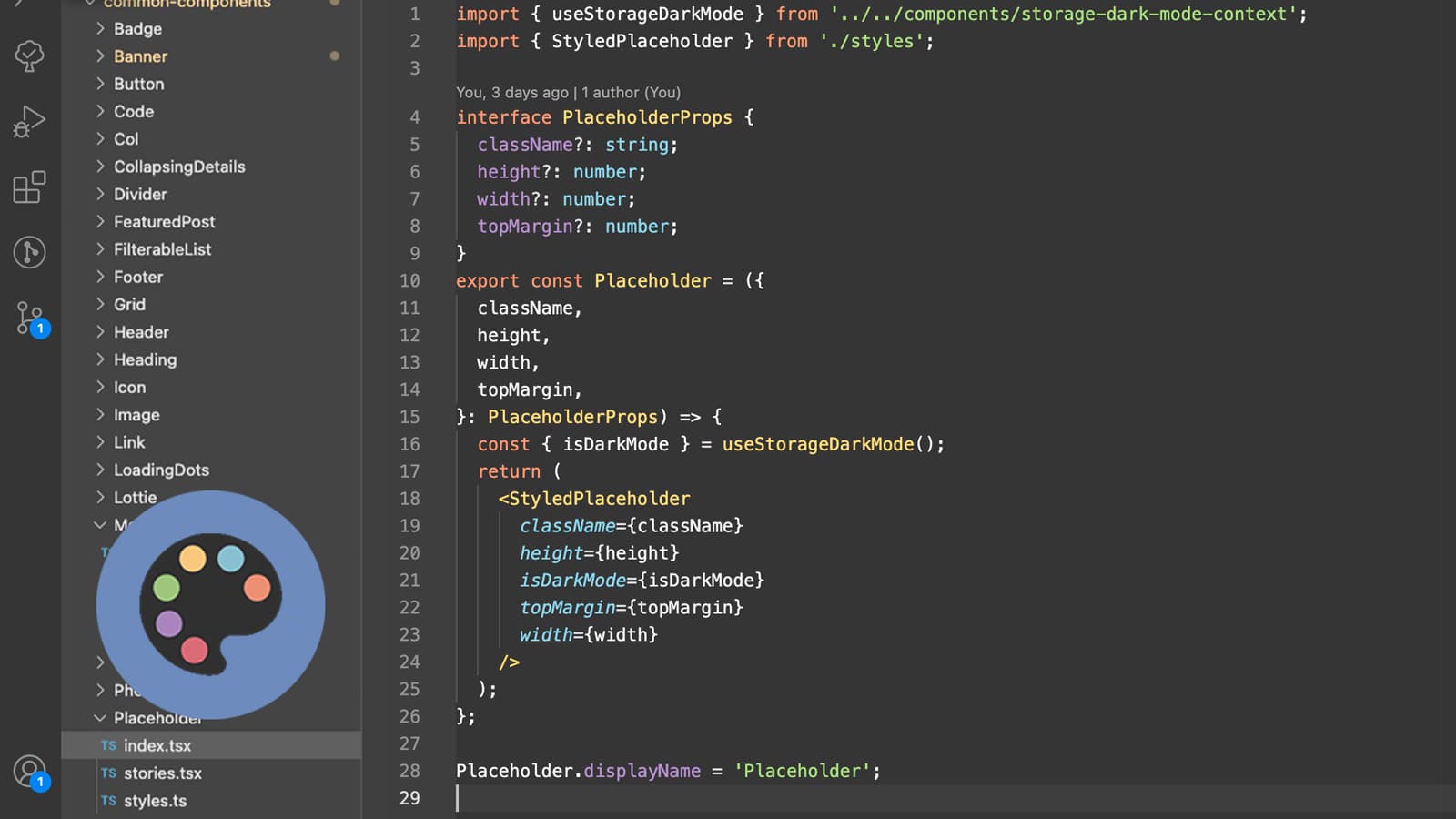Click '<StyledPlaceholder' tag on line 18
The image size is (1456, 819).
tap(594, 499)
